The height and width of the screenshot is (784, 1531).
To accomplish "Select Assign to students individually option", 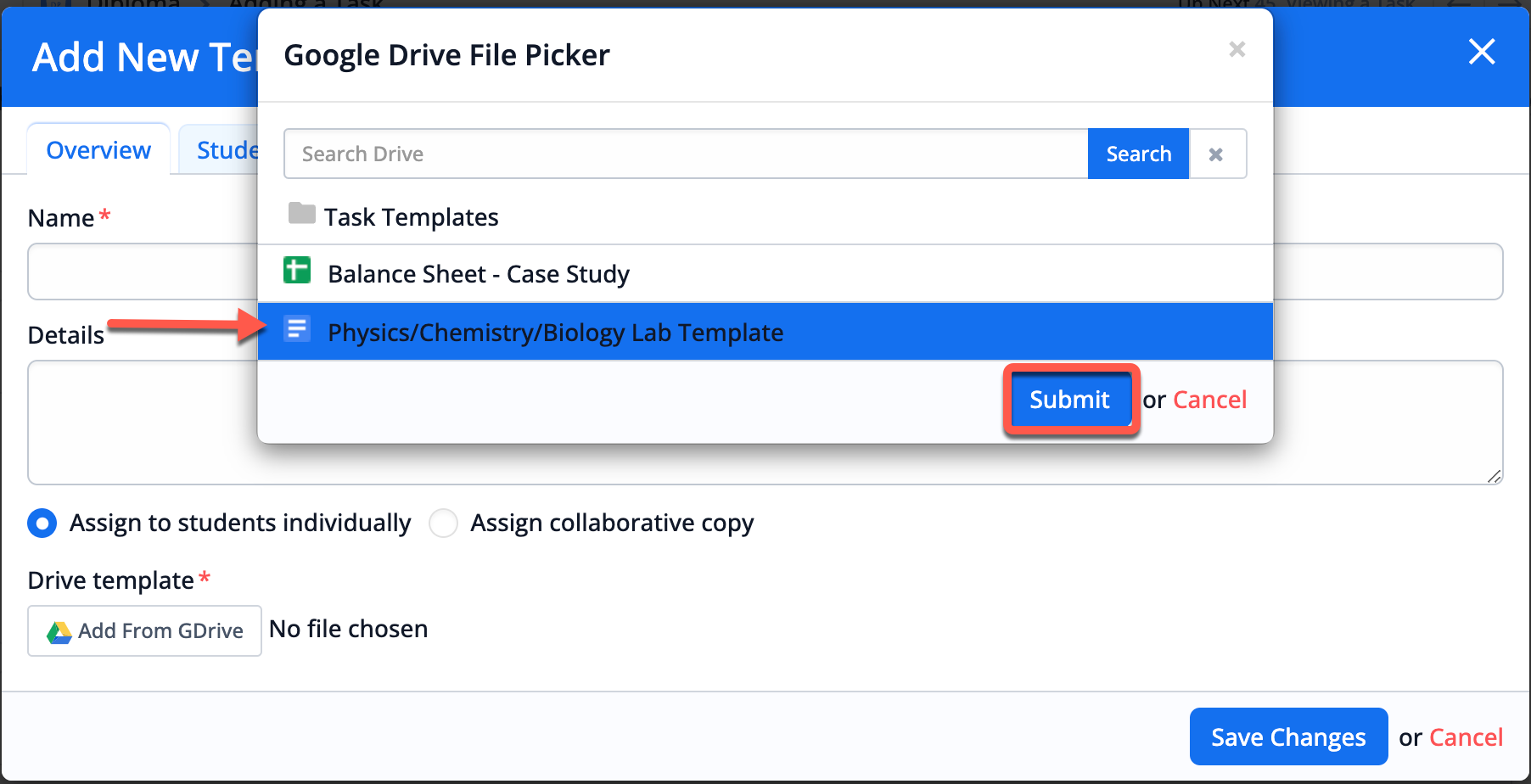I will (x=42, y=524).
